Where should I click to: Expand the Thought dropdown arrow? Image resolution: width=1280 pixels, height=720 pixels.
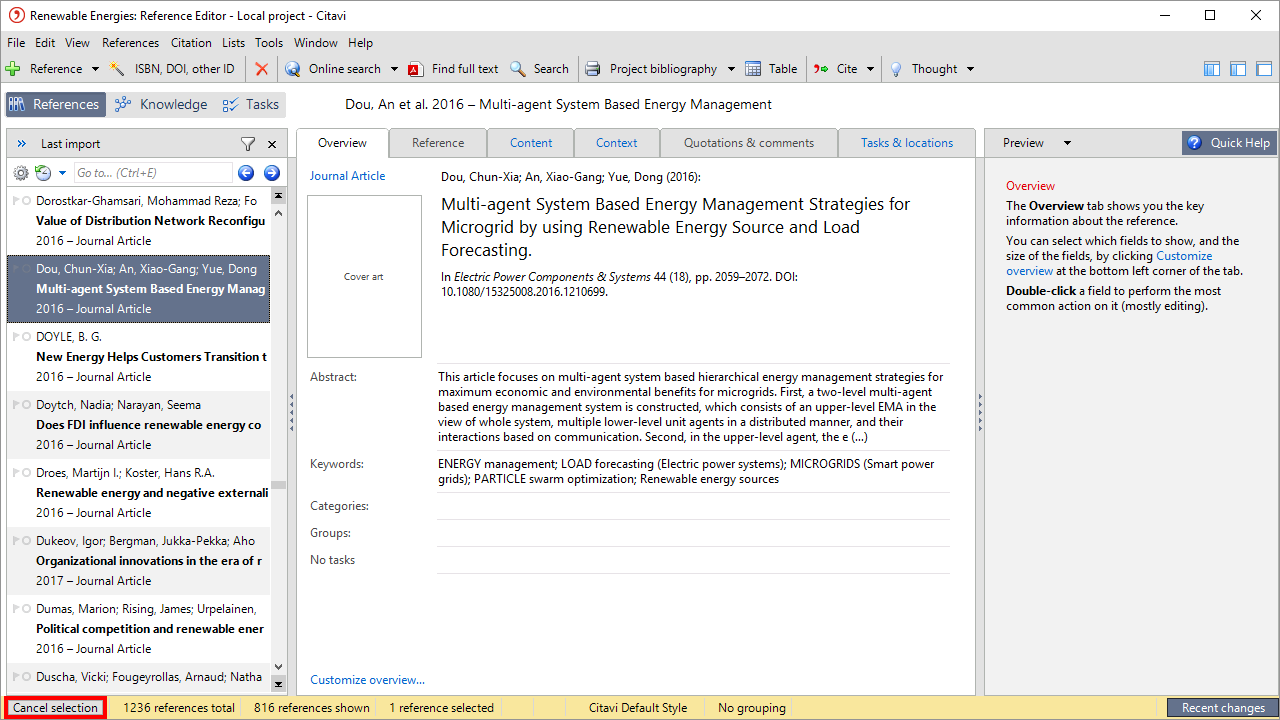click(970, 69)
